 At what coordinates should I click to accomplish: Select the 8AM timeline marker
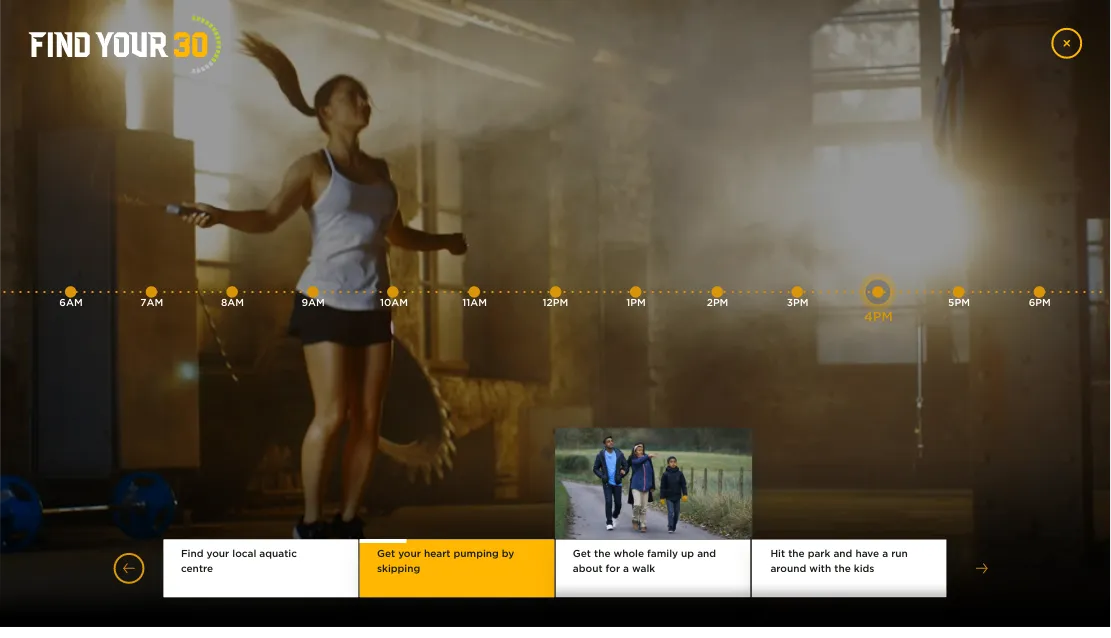[x=232, y=292]
